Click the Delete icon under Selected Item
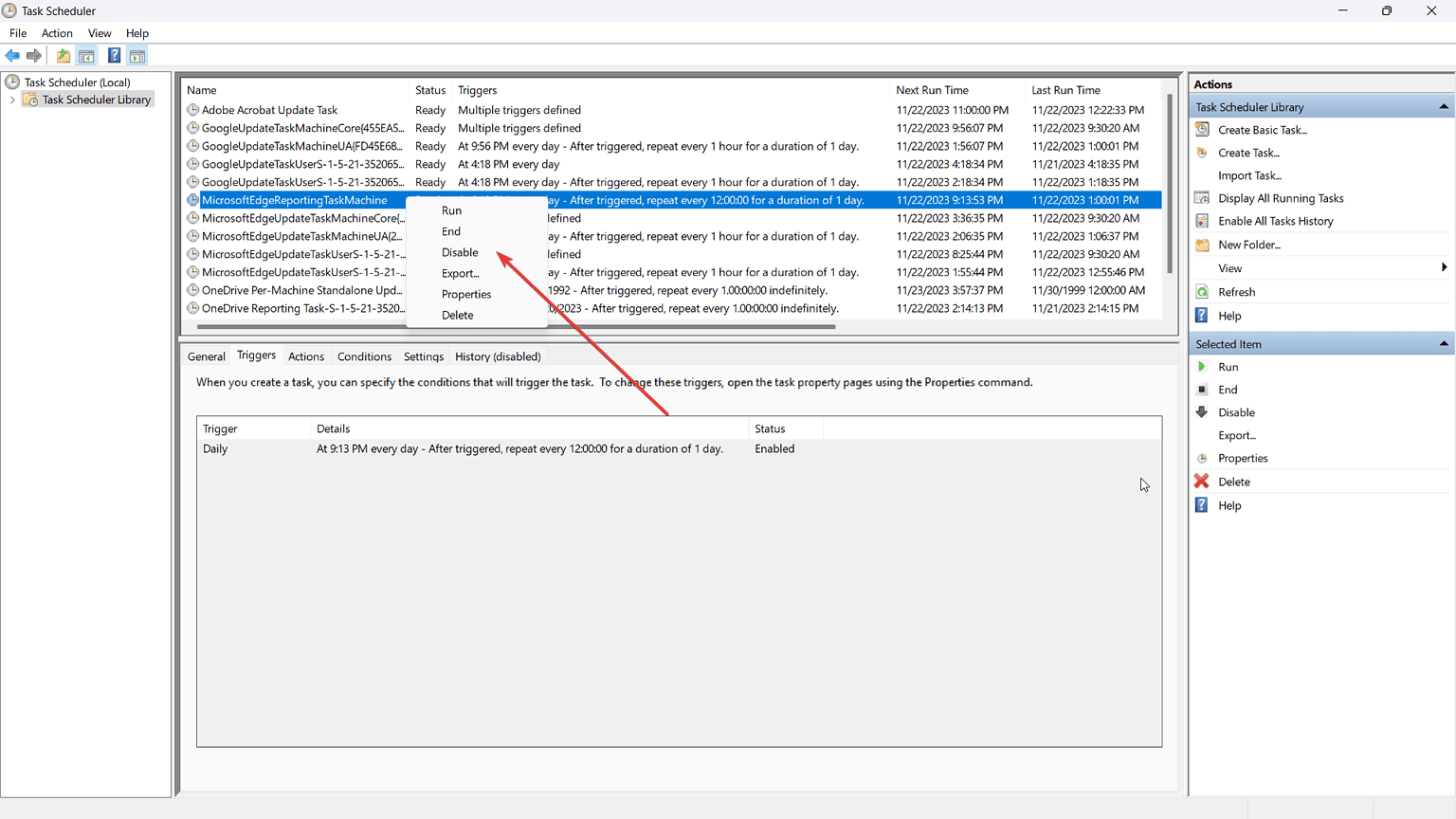Viewport: 1456px width, 819px height. 1202,482
